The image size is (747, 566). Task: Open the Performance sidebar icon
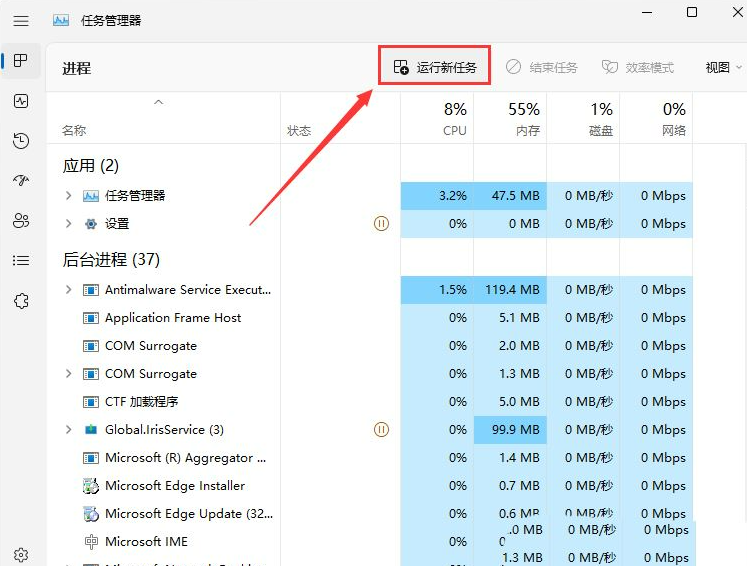(x=20, y=101)
